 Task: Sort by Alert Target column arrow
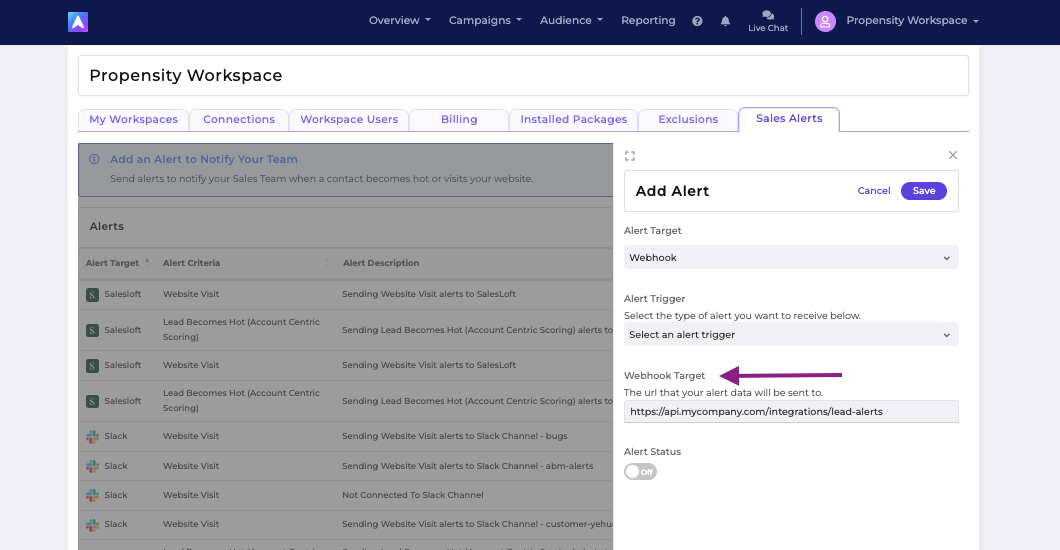pos(147,262)
